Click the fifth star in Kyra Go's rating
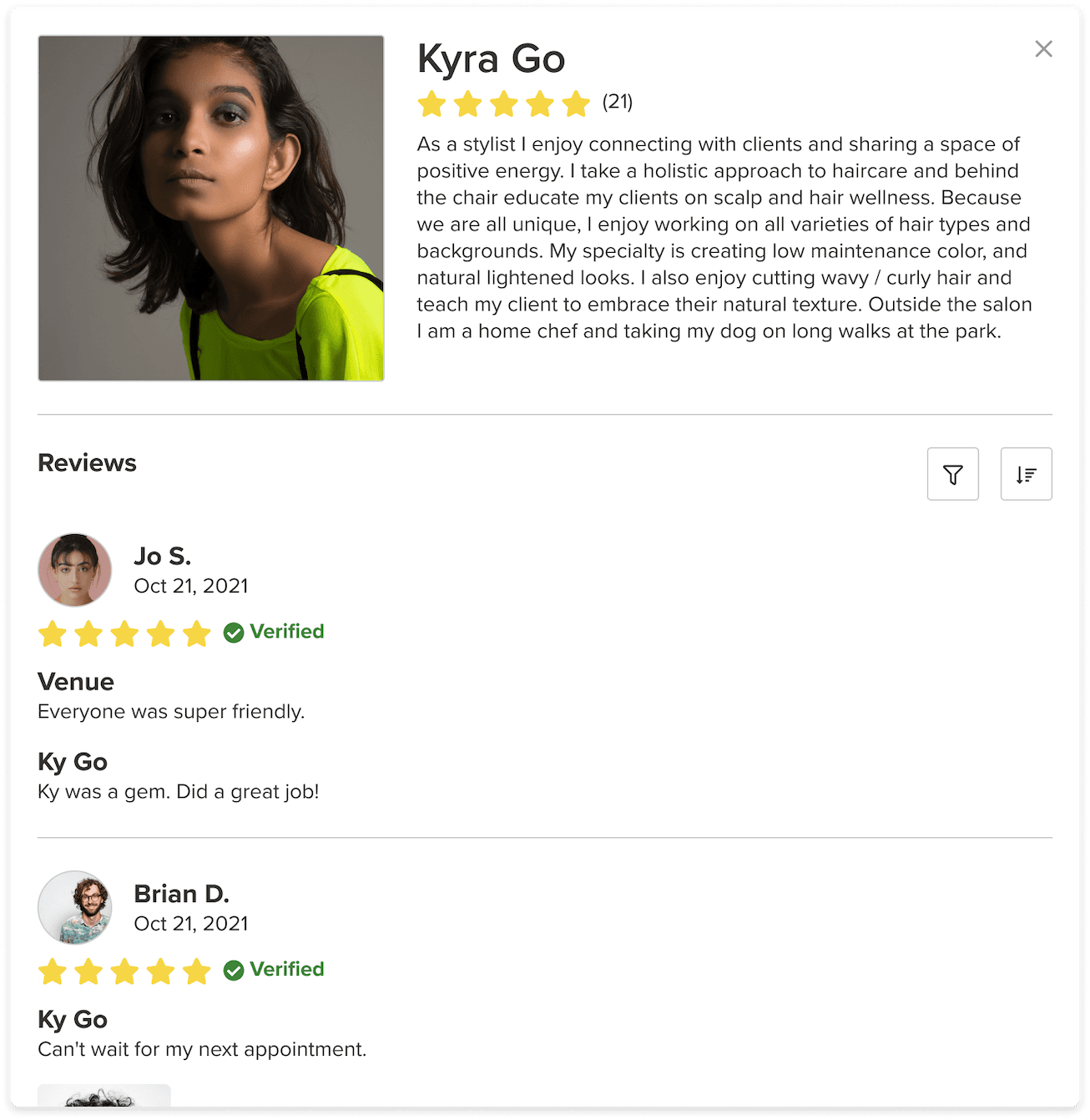 (x=577, y=103)
